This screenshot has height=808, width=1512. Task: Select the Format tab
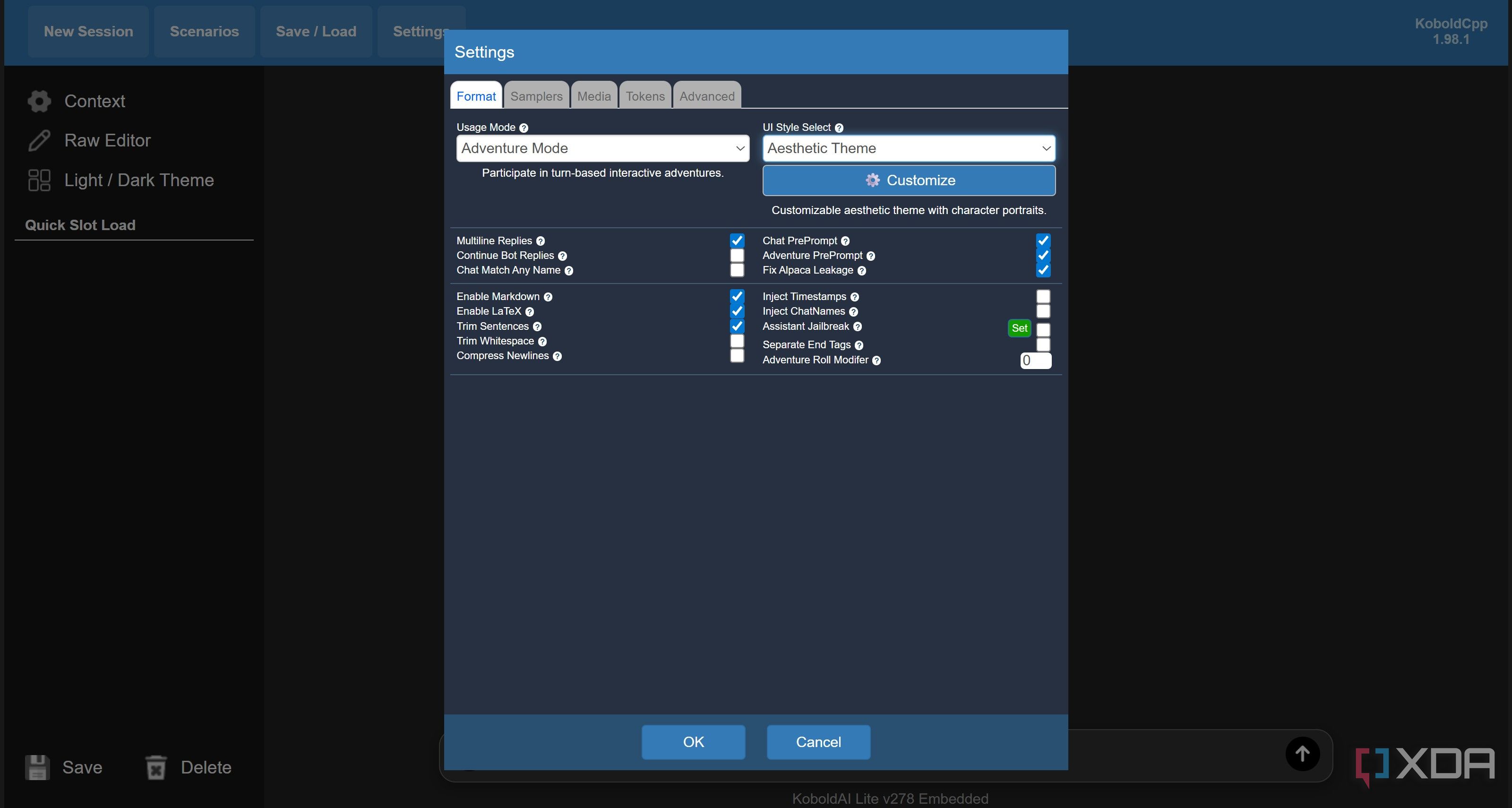point(475,95)
